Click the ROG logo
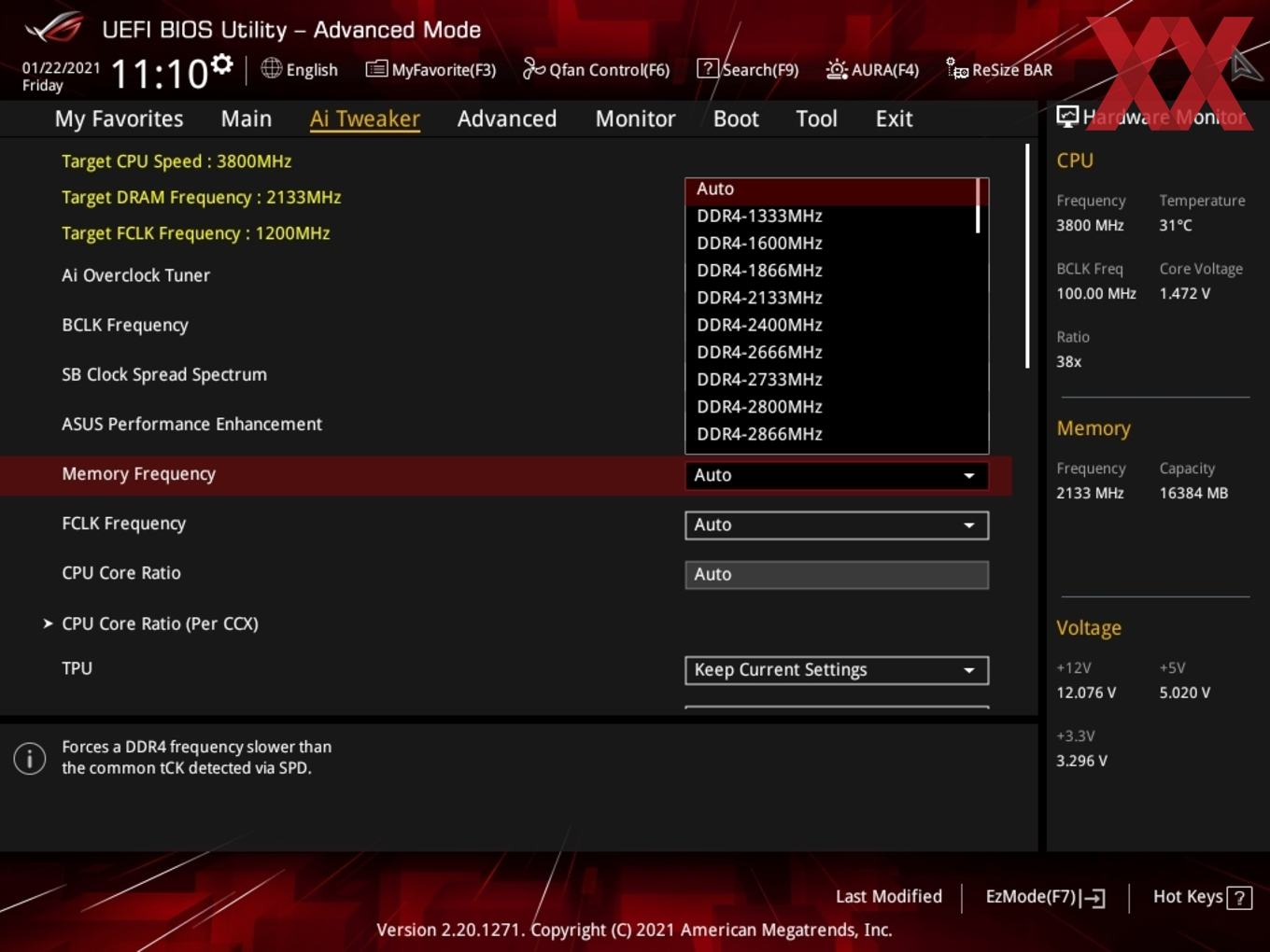 [x=54, y=28]
